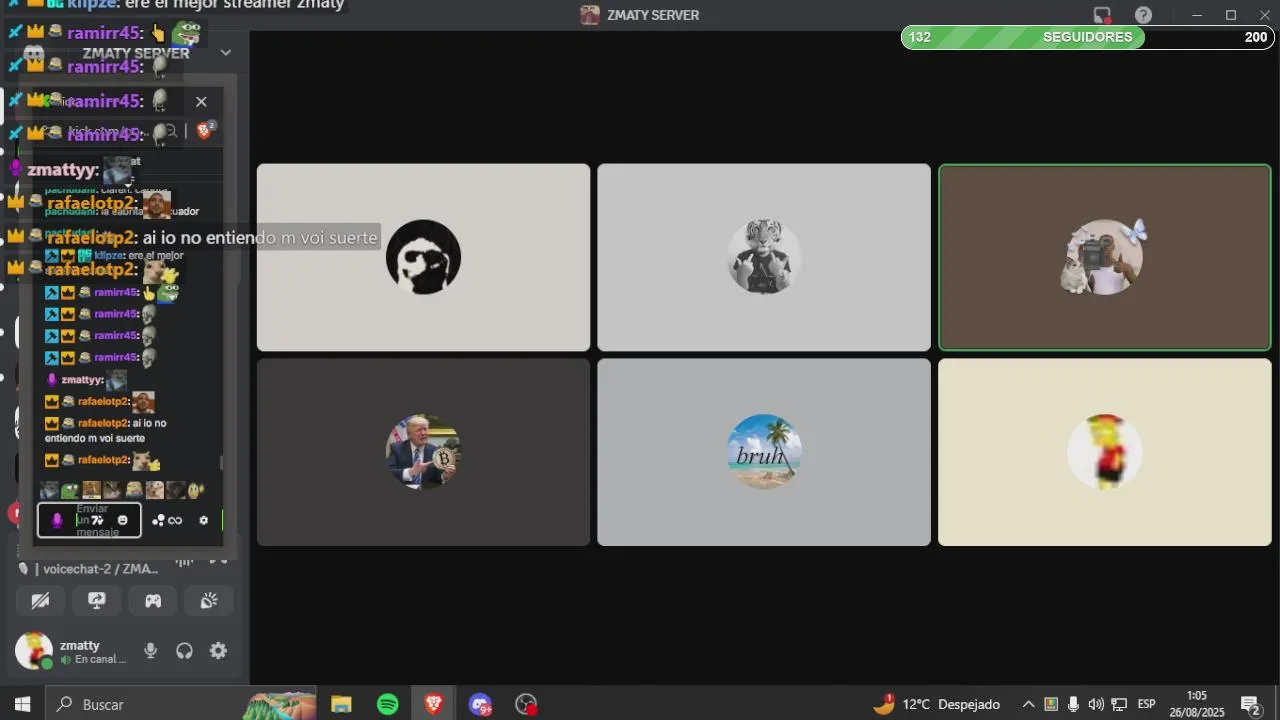1280x720 pixels.
Task: Mute microphone next to zmatty
Action: point(150,651)
